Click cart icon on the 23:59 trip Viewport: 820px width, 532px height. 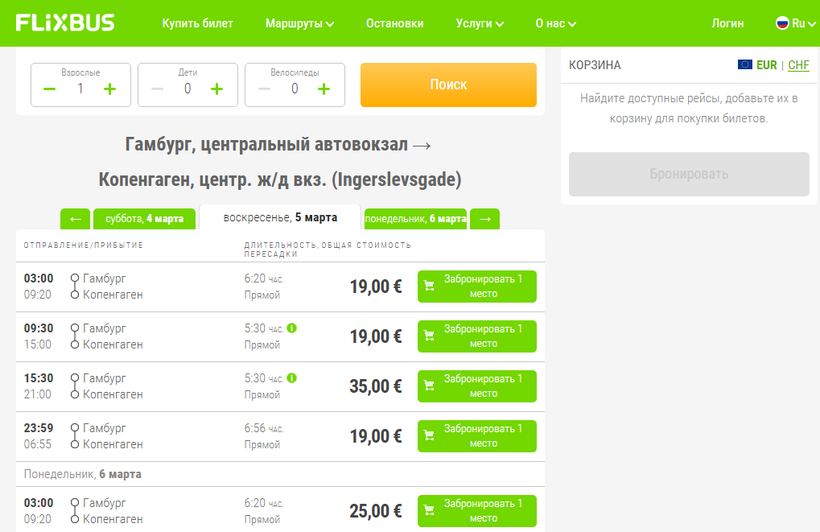(x=429, y=436)
